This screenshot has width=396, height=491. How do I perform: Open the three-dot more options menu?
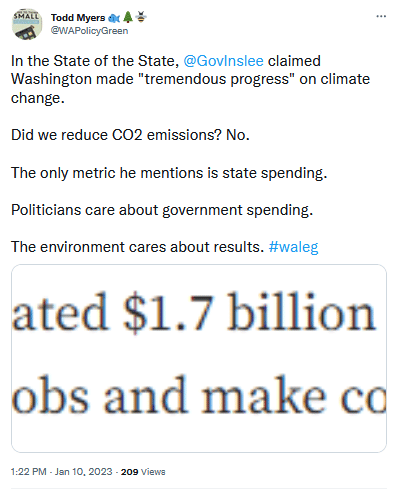381,16
